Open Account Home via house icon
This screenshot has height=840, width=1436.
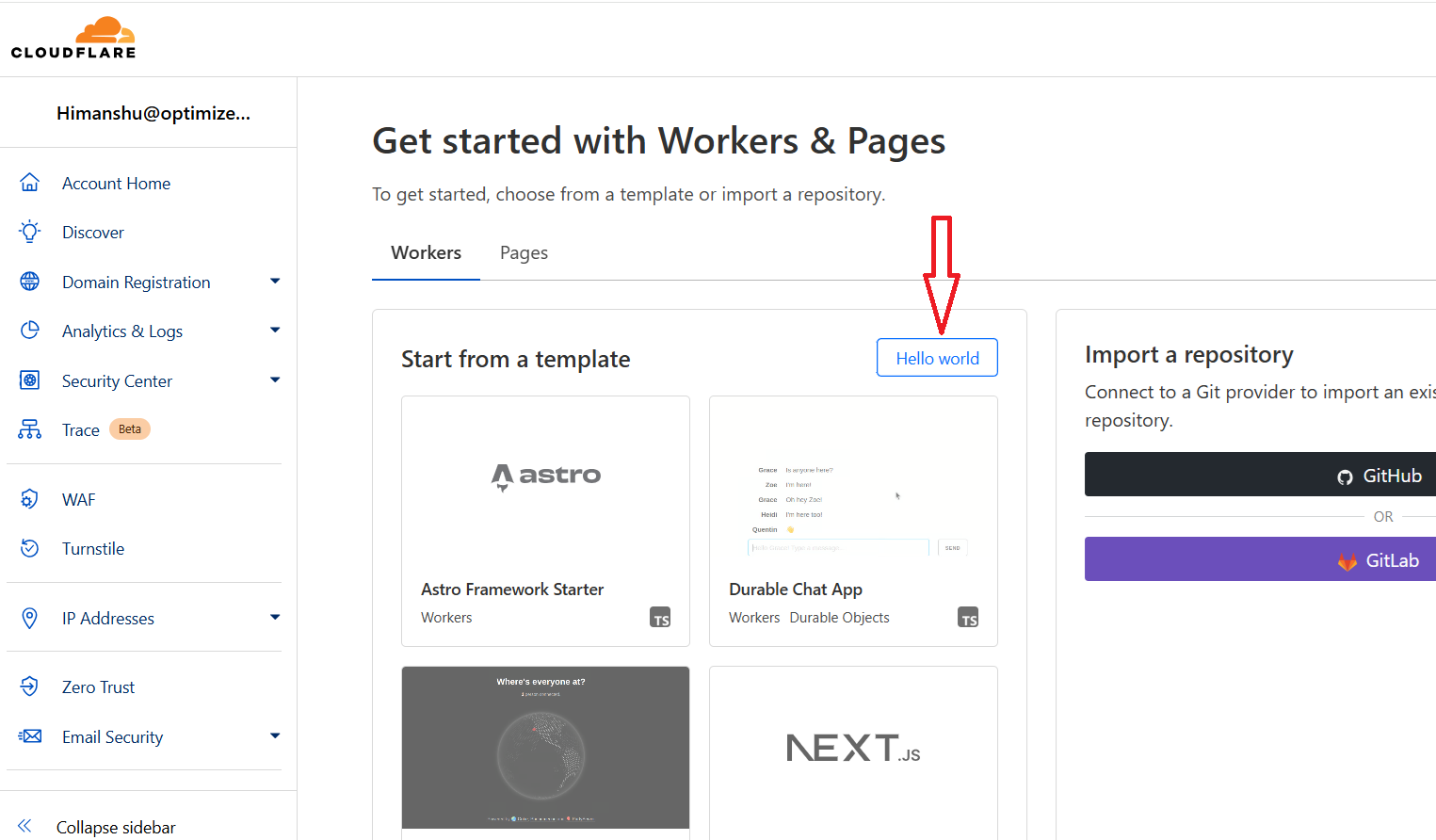pos(30,183)
